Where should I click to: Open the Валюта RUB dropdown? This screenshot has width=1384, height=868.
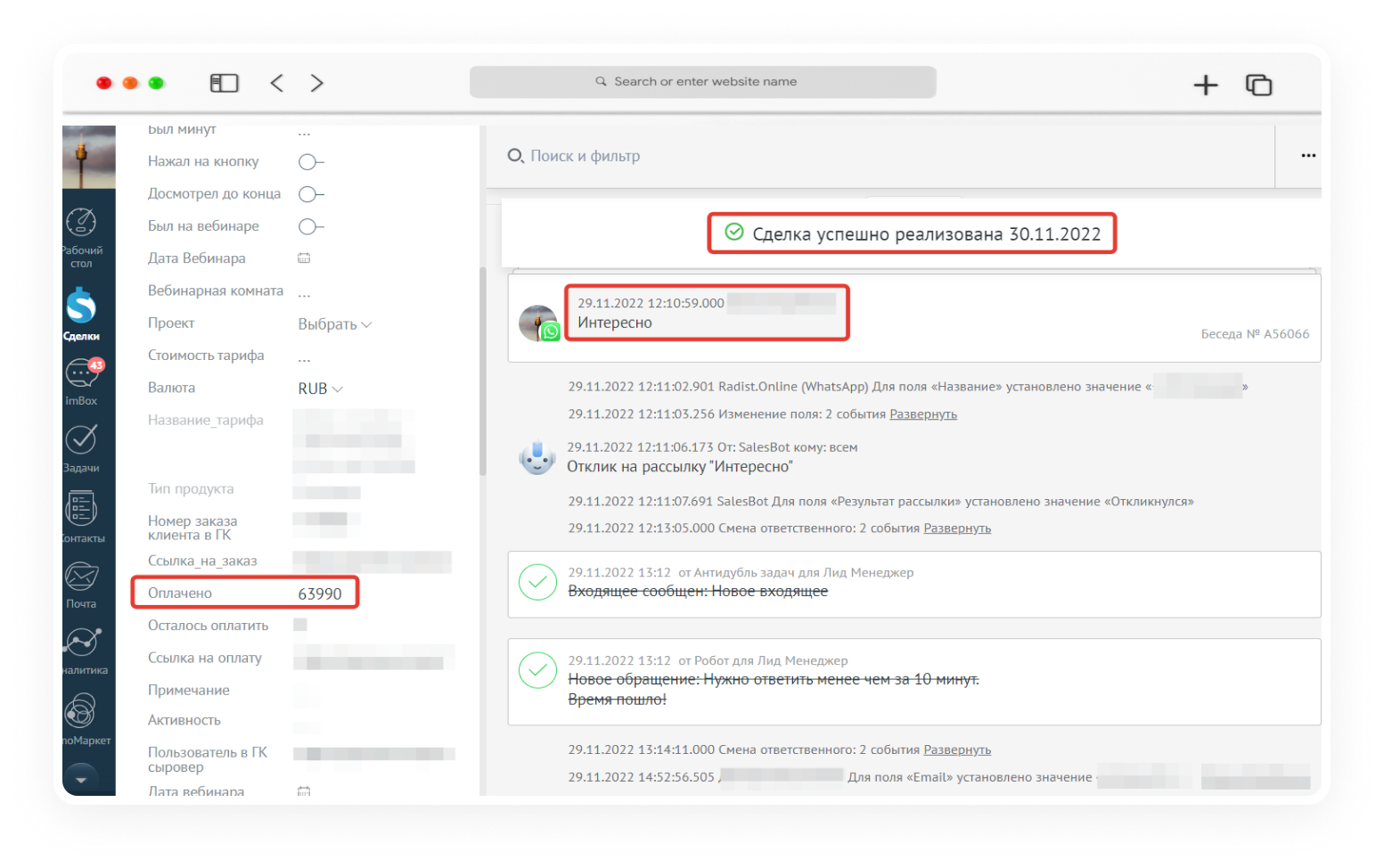point(320,389)
